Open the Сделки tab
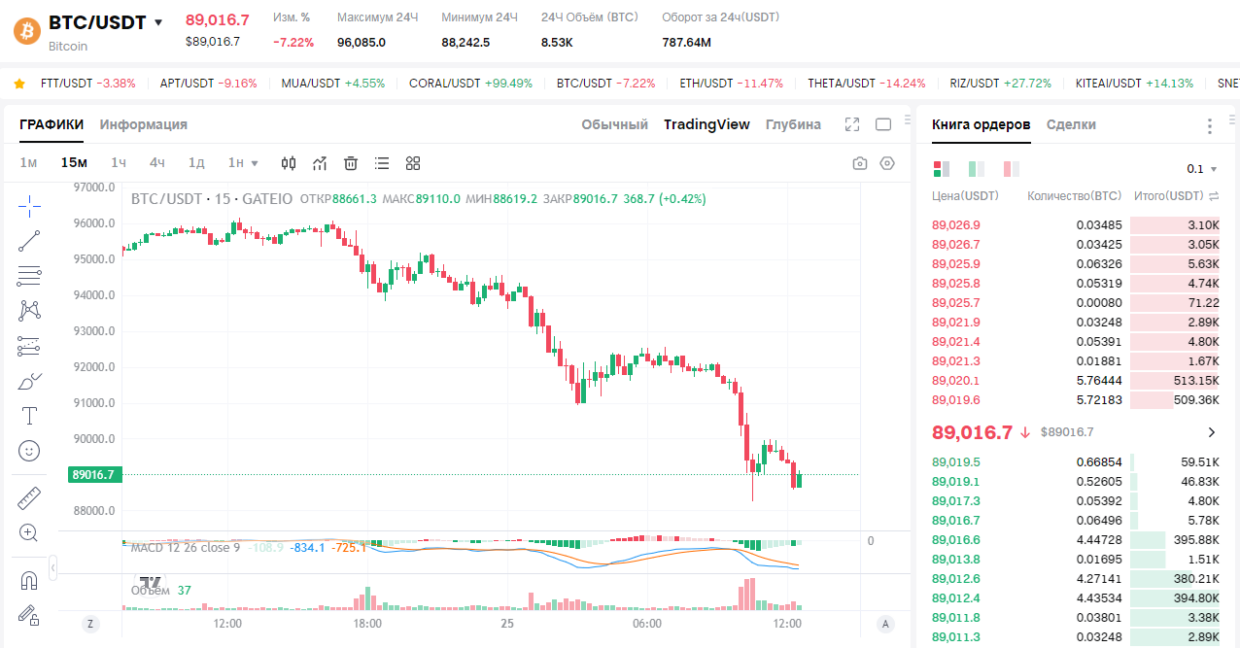 coord(1071,124)
